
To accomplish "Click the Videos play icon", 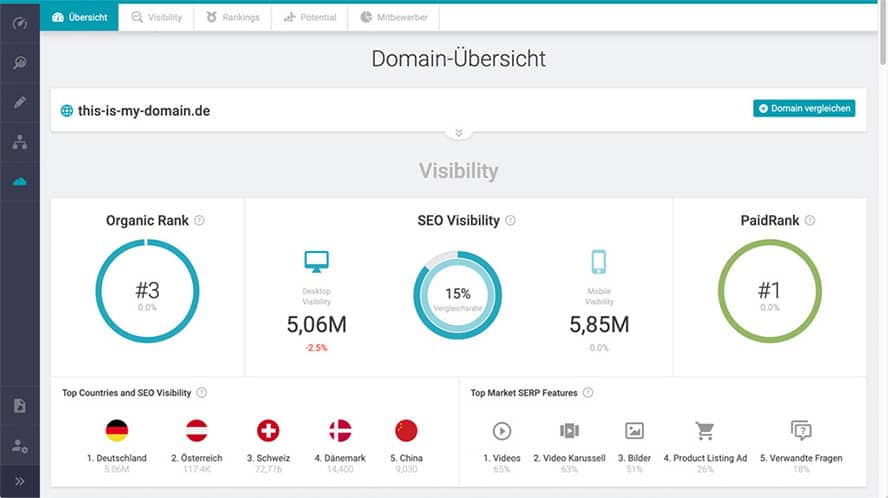I will (502, 431).
